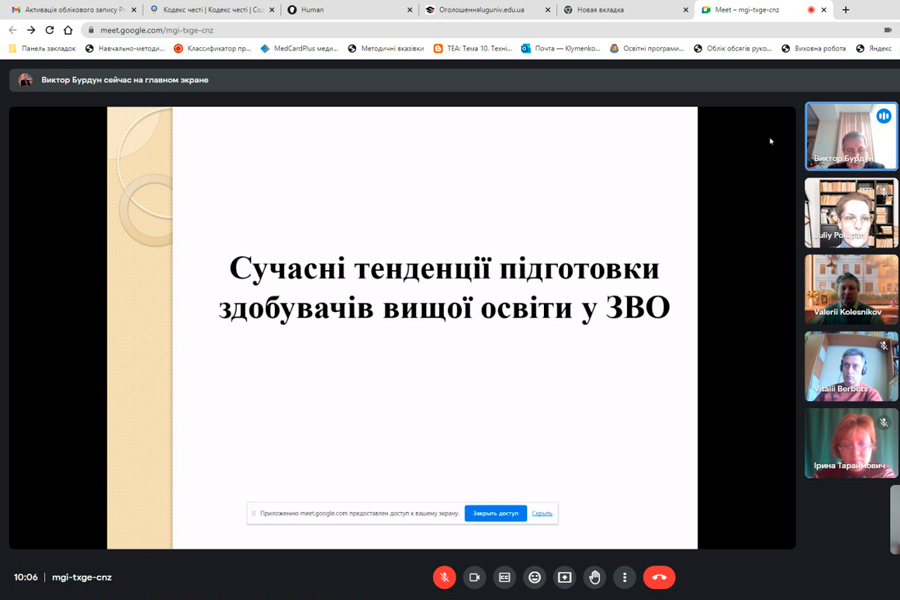Click the browser reload icon
The image size is (900, 600).
(x=49, y=30)
